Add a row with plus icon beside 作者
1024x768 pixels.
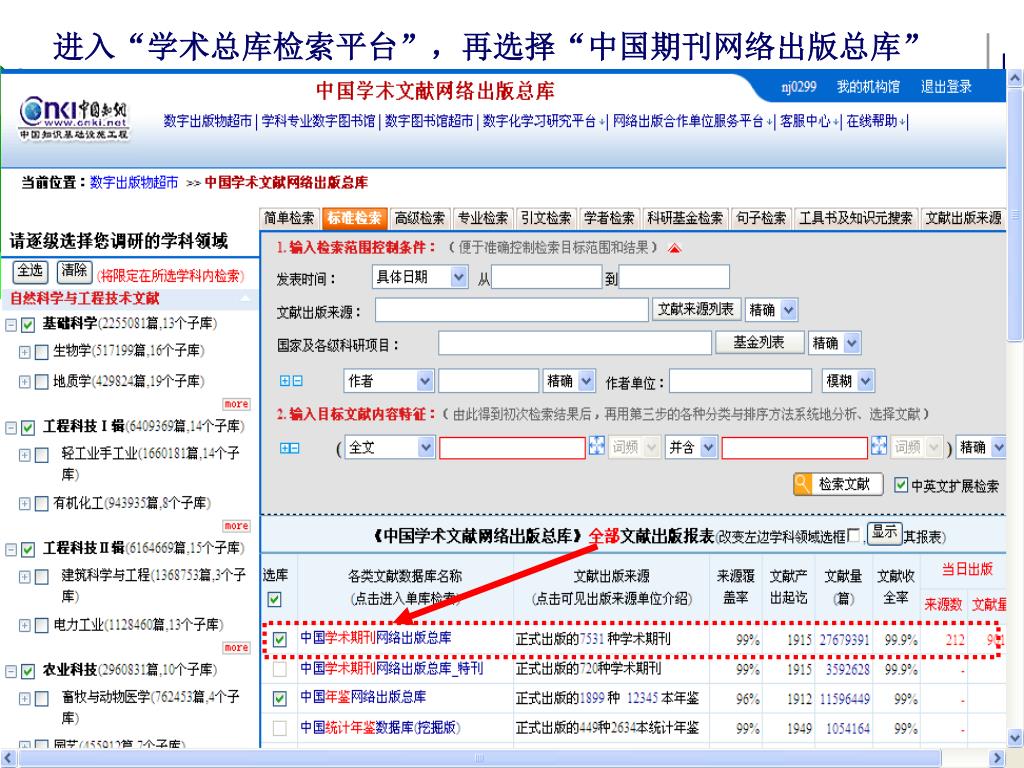click(285, 381)
